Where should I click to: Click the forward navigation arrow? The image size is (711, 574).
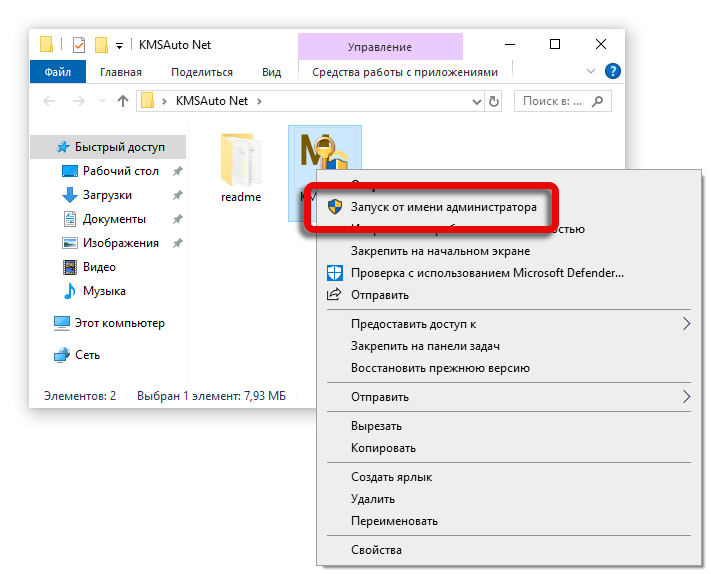pos(79,101)
